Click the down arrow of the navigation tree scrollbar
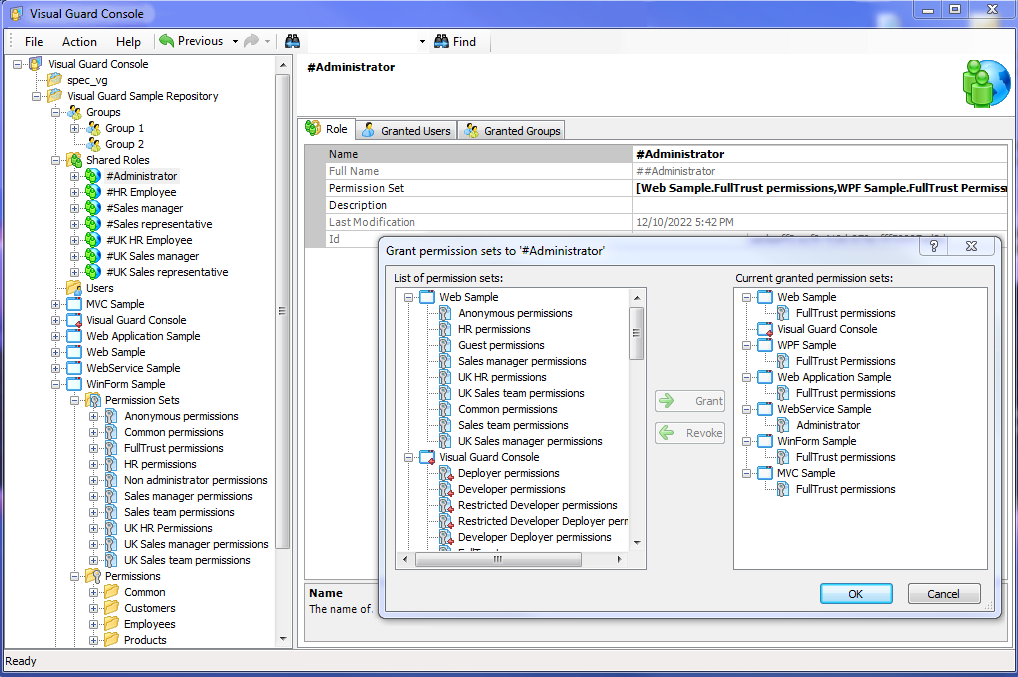The height and width of the screenshot is (677, 1018). click(x=283, y=639)
